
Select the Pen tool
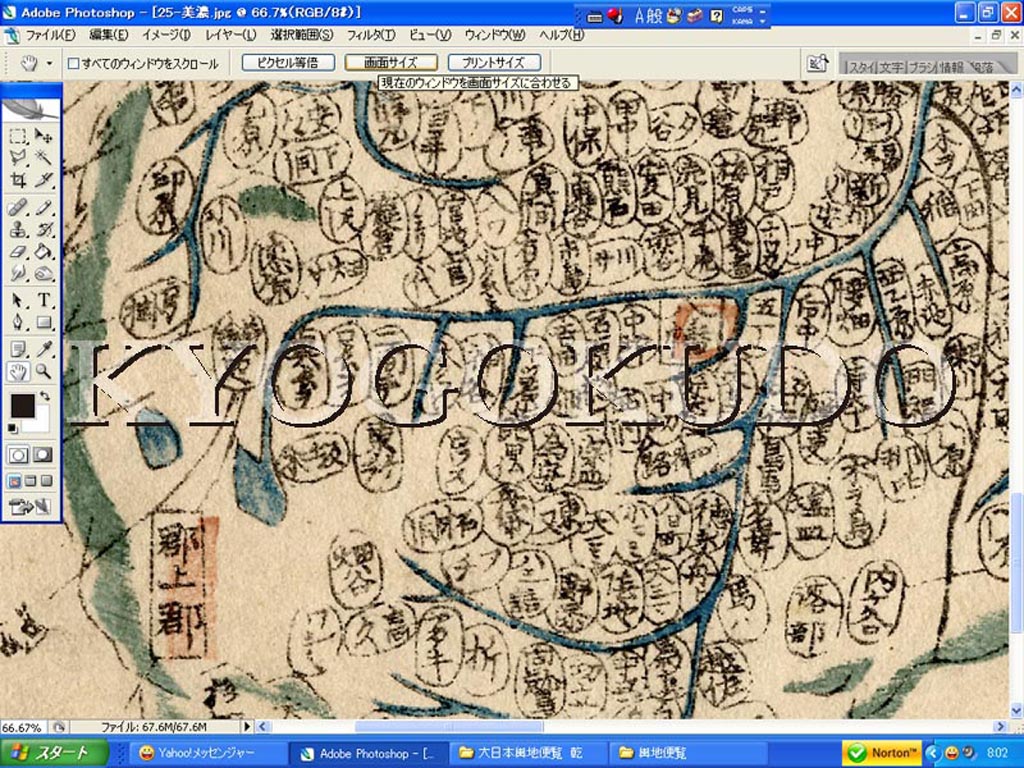coord(18,322)
